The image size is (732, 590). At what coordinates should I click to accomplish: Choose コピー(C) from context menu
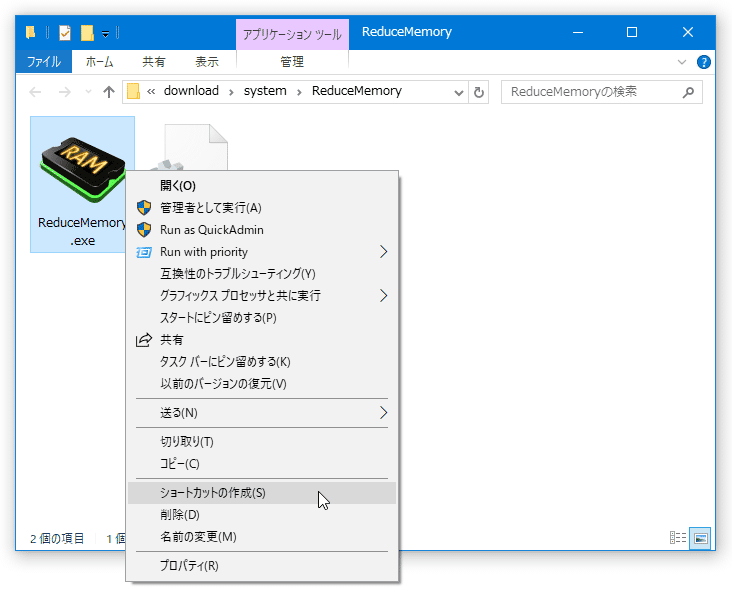point(262,464)
